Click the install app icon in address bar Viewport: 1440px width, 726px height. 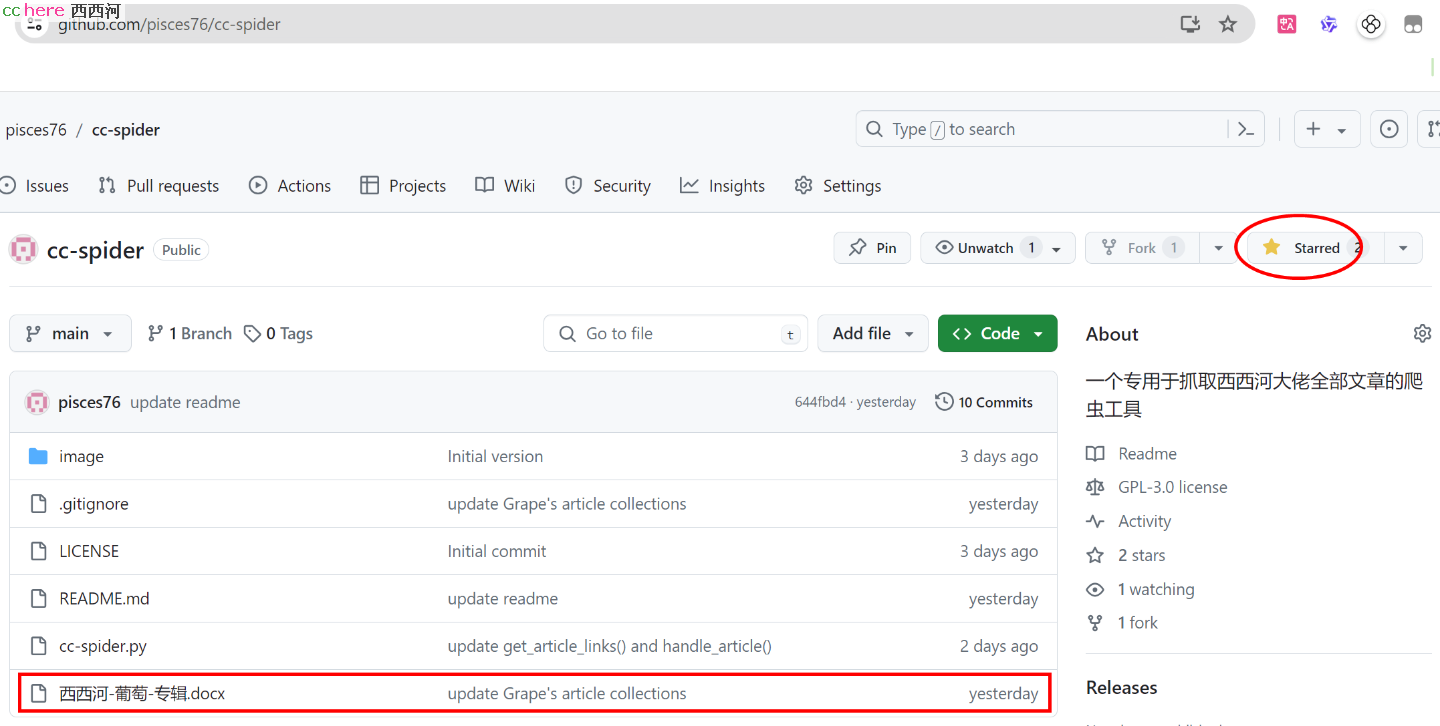[x=1190, y=24]
